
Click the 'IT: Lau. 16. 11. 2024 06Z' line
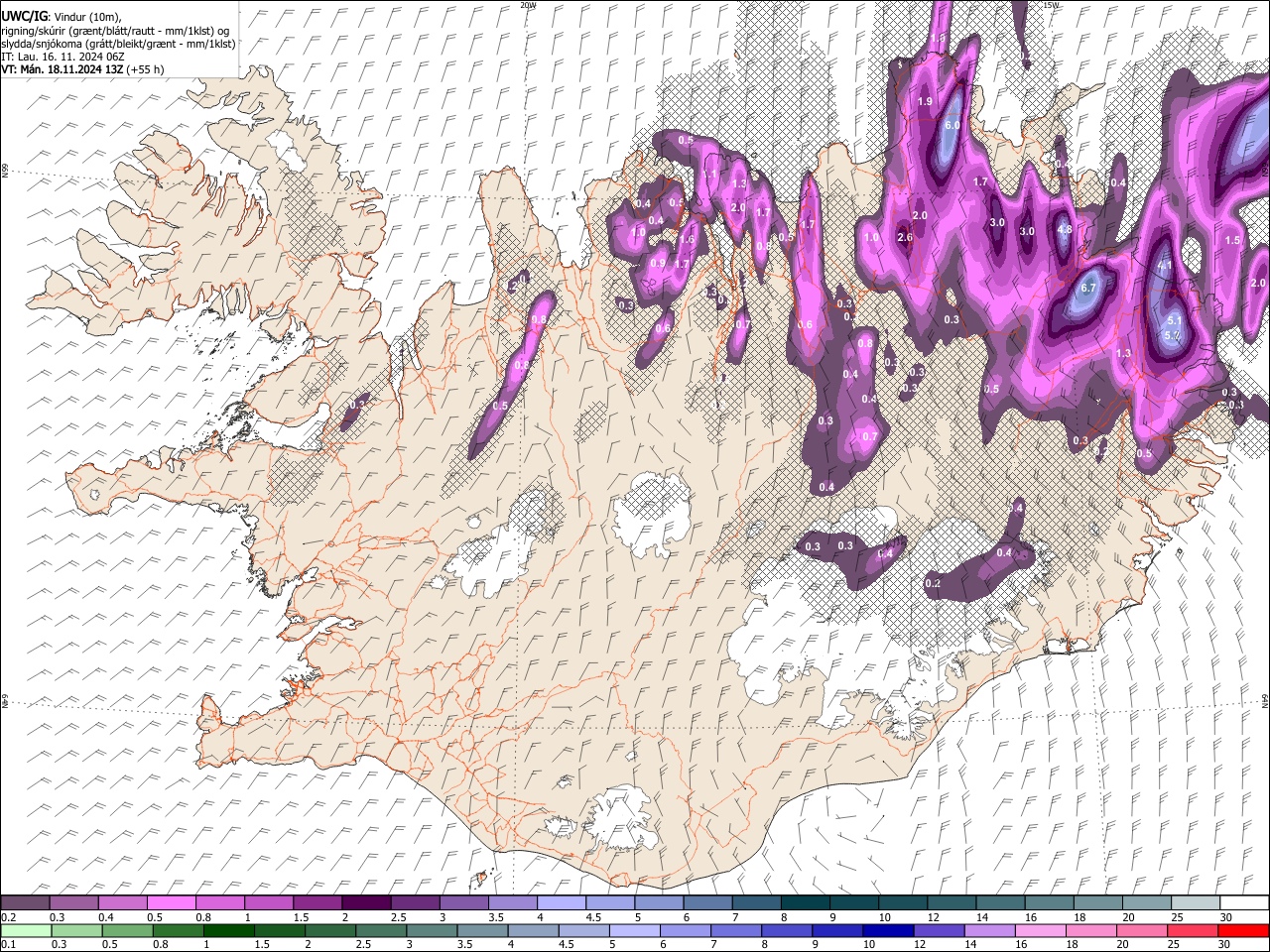[x=63, y=57]
